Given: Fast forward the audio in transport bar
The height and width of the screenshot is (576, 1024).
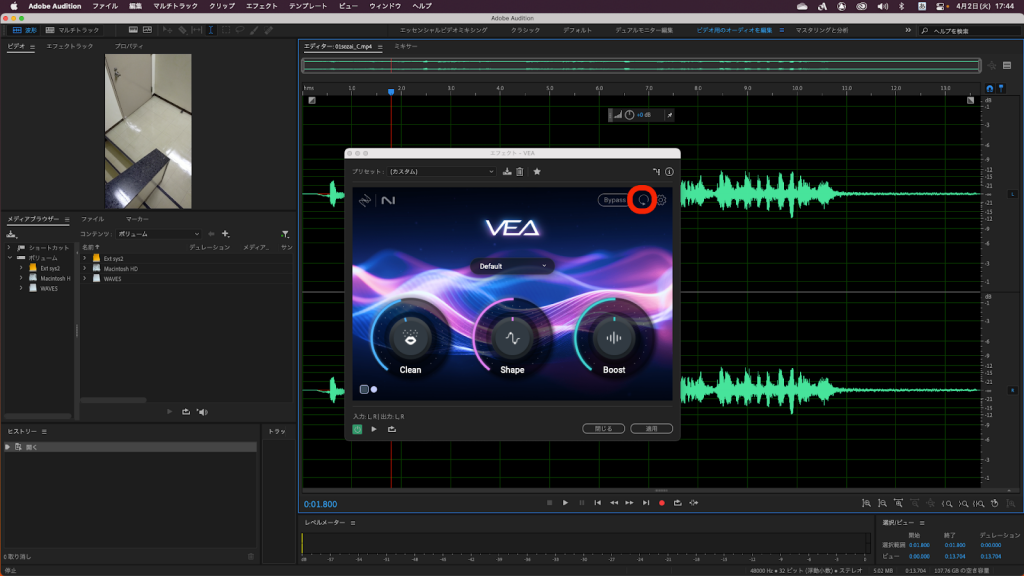Looking at the screenshot, I should [630, 503].
